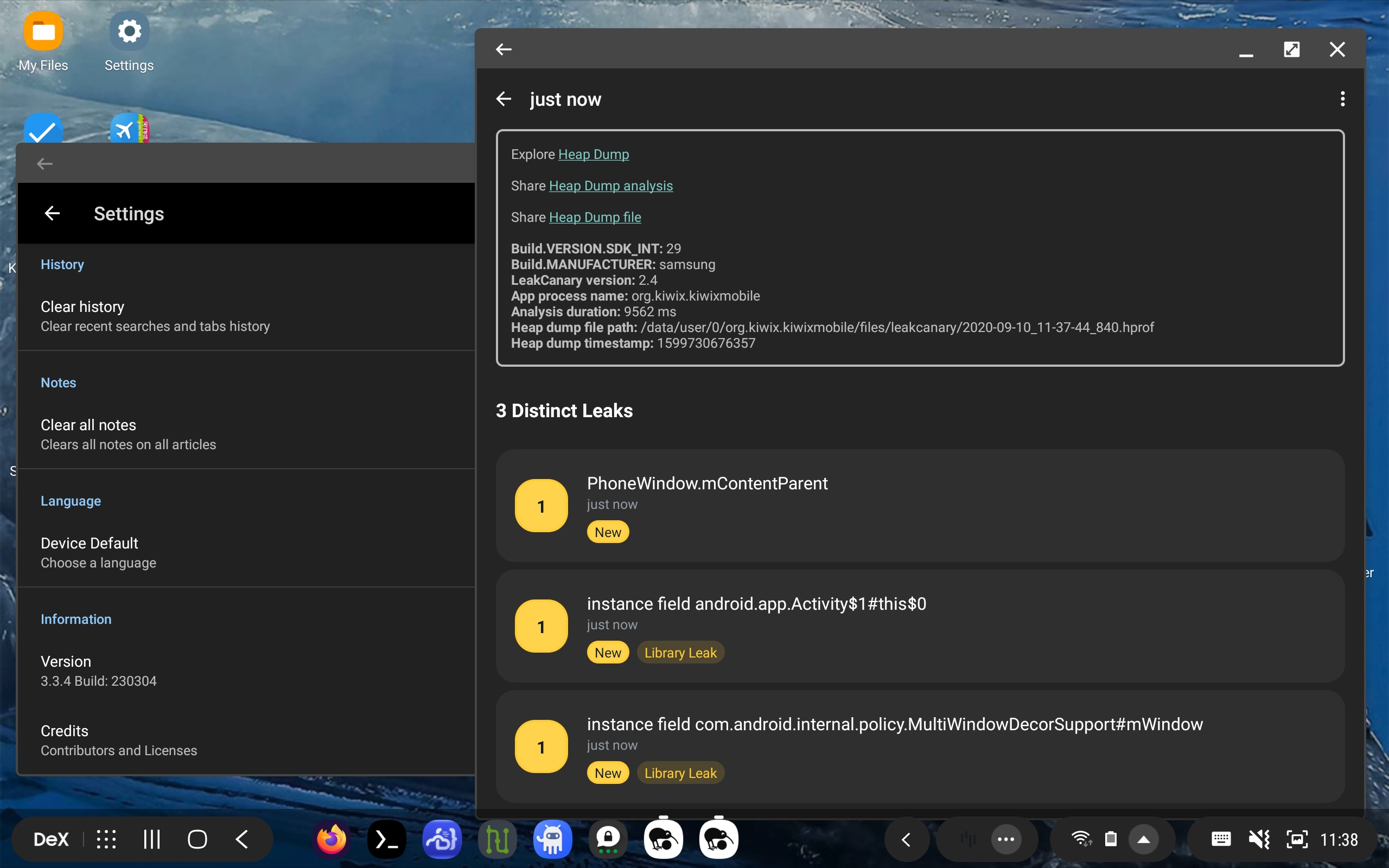Click the Notes section header
The image size is (1389, 868).
click(x=59, y=383)
